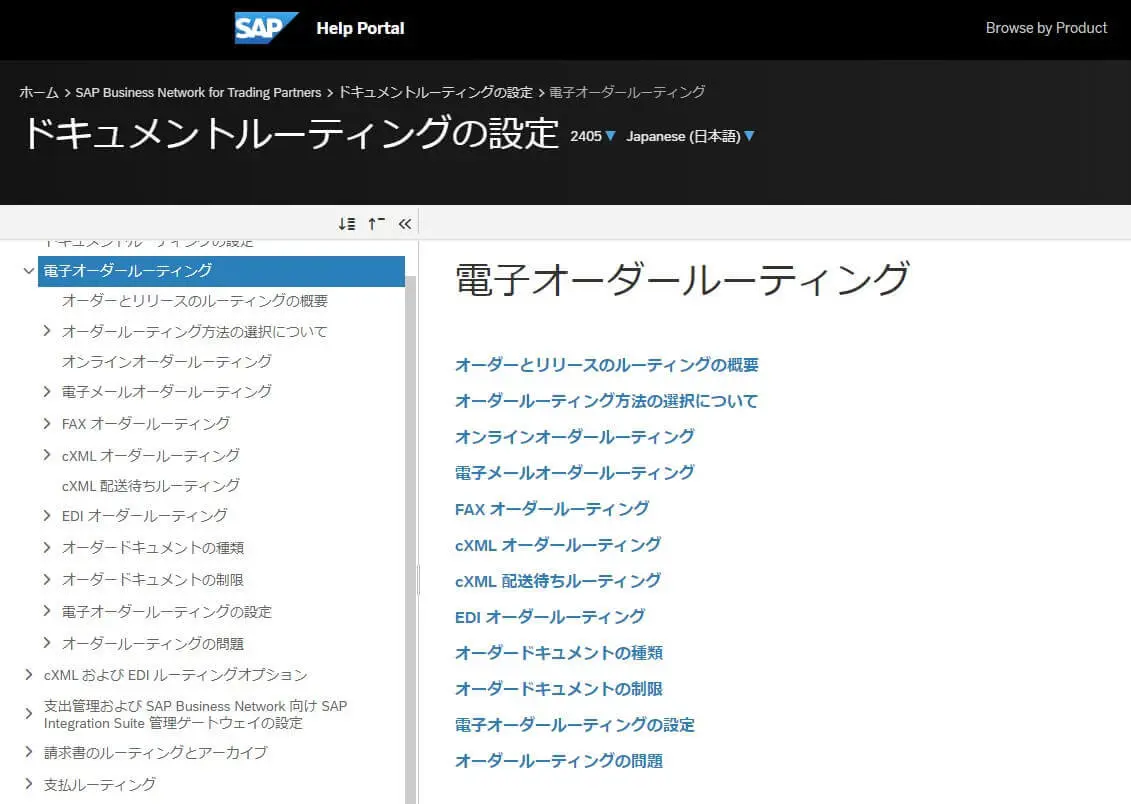Click Help Portal title
This screenshot has width=1131, height=804.
pyautogui.click(x=360, y=28)
